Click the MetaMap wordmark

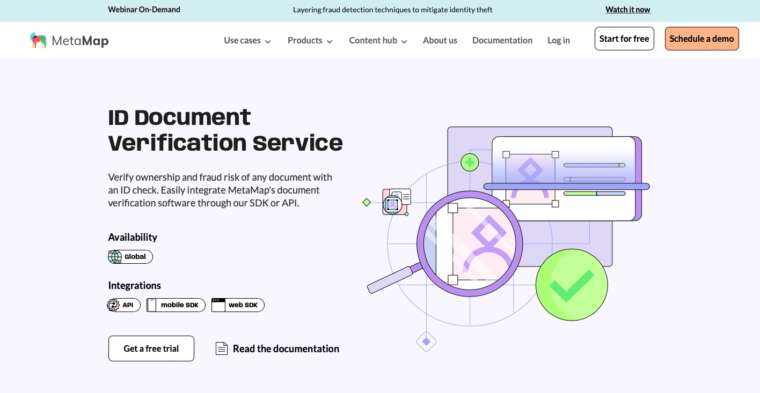point(80,41)
